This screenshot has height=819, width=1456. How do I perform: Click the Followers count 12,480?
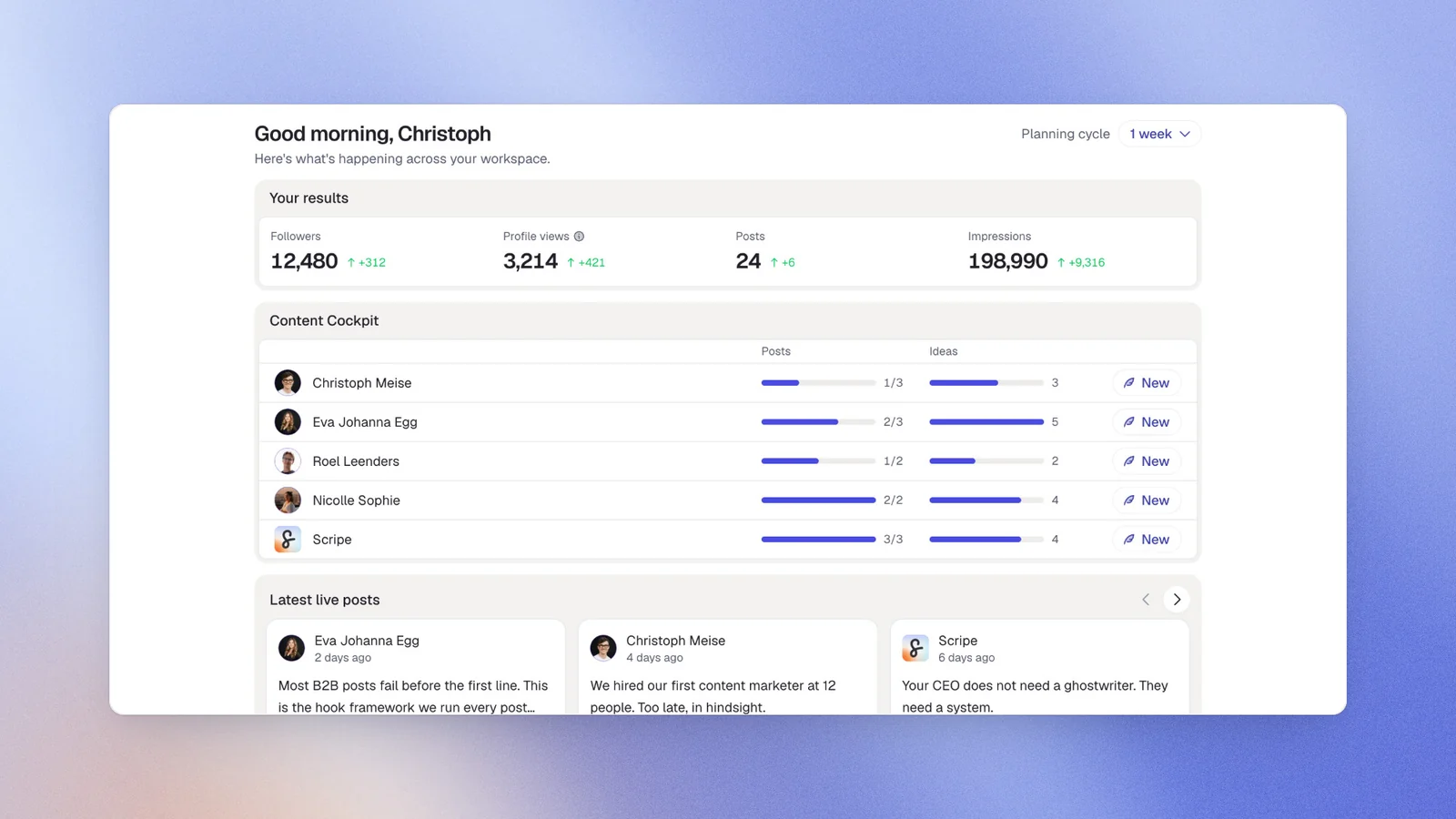click(304, 261)
